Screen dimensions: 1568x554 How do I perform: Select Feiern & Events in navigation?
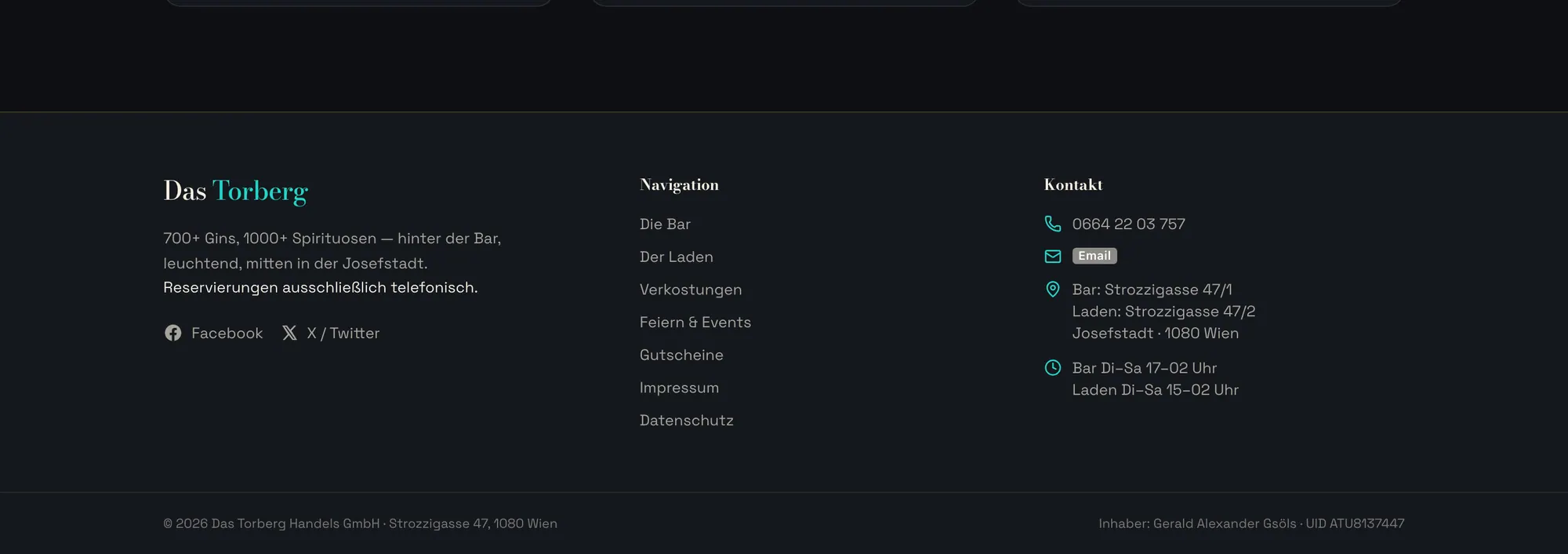click(695, 323)
